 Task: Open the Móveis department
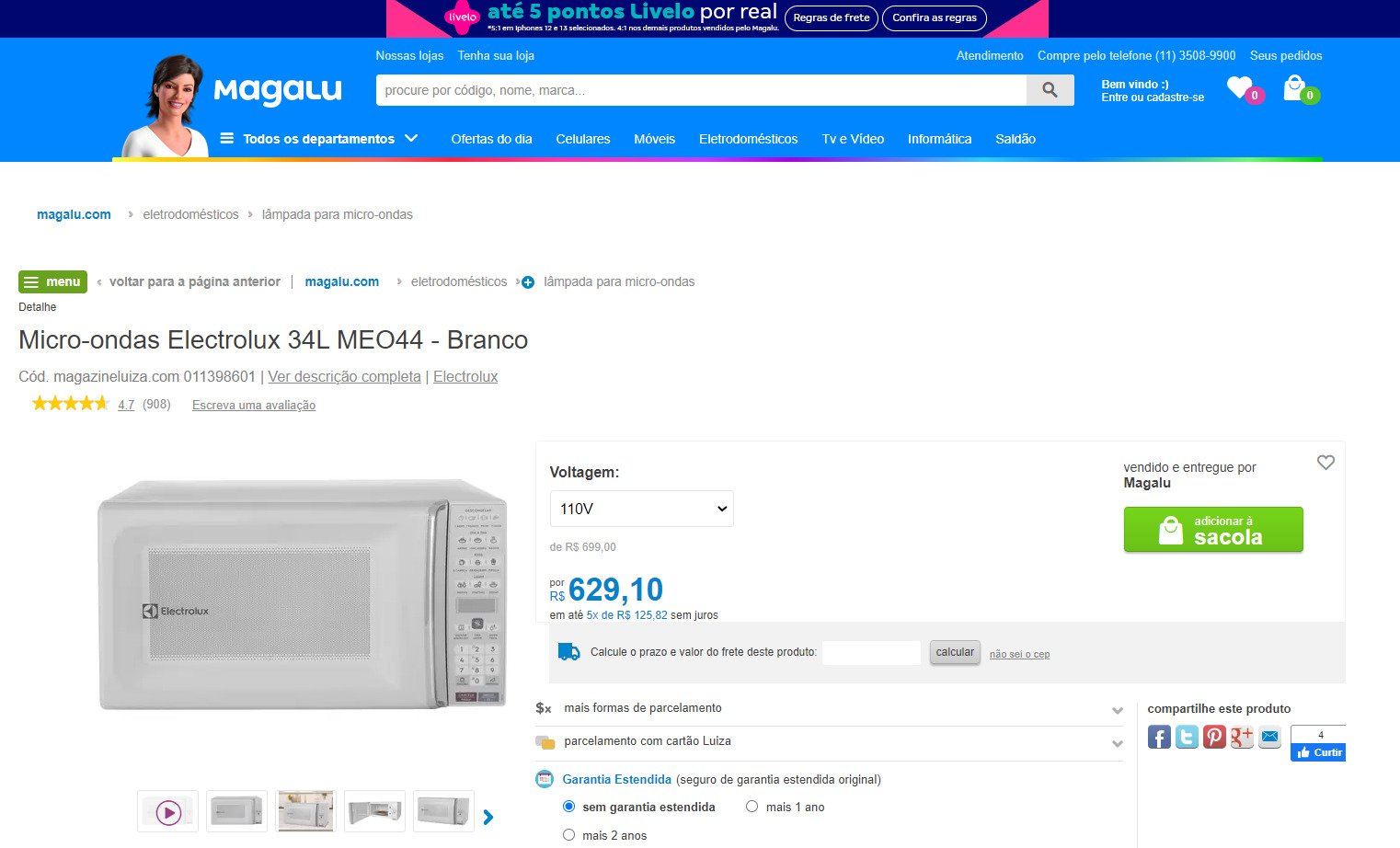coord(654,139)
